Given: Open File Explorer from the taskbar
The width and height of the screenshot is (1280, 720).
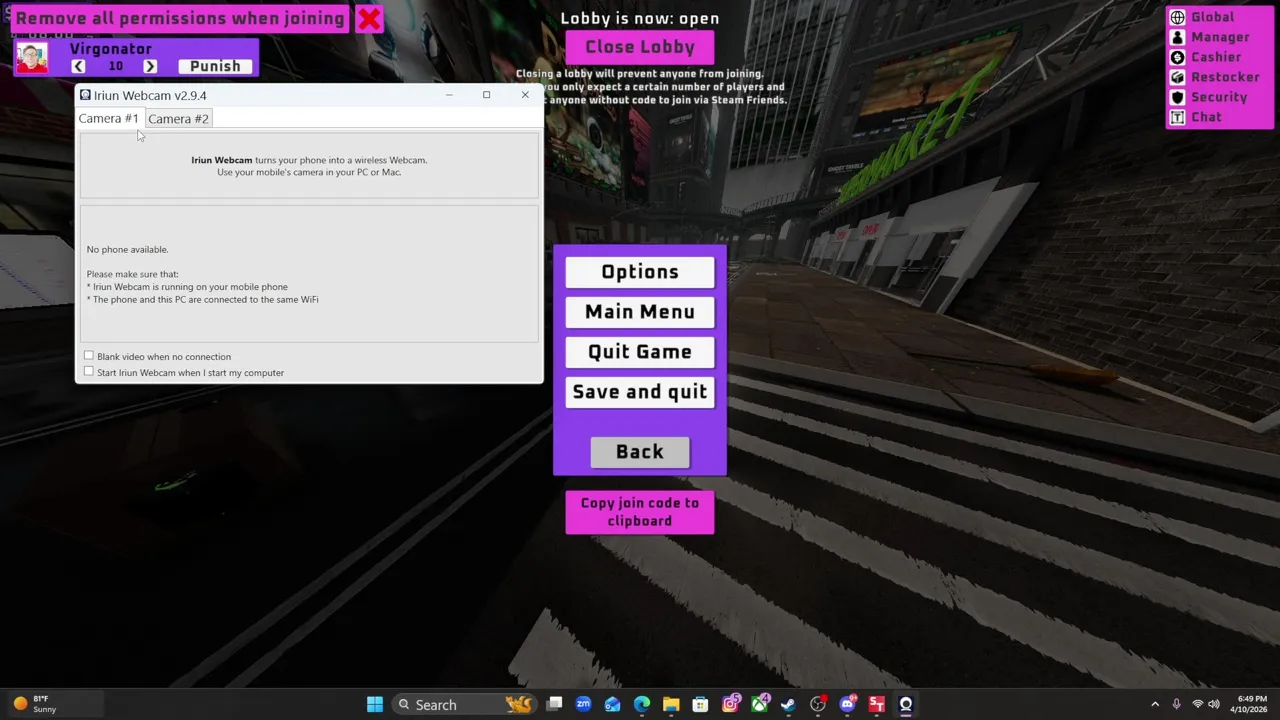Looking at the screenshot, I should [671, 704].
